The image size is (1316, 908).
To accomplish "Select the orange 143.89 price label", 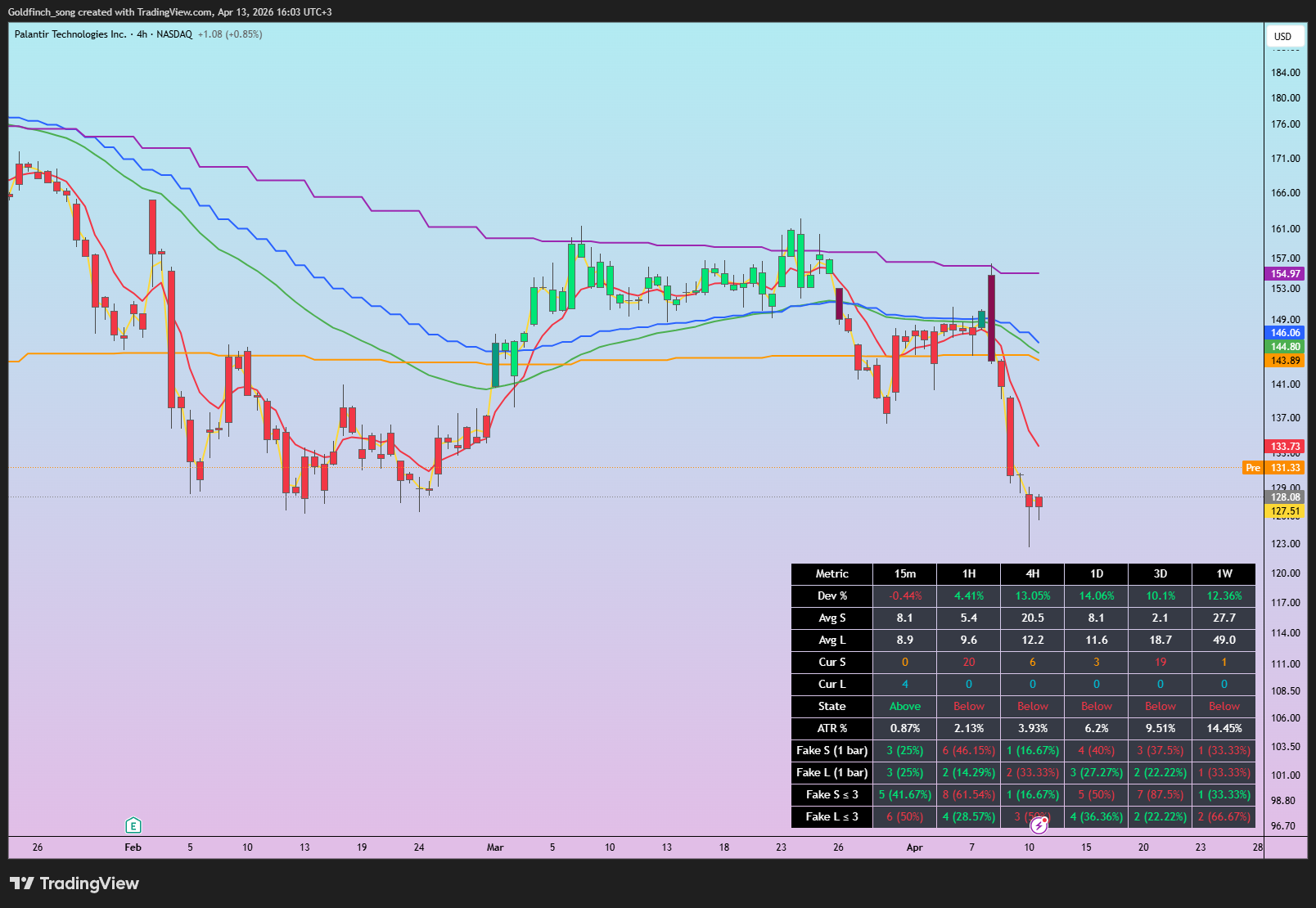I will tap(1285, 361).
